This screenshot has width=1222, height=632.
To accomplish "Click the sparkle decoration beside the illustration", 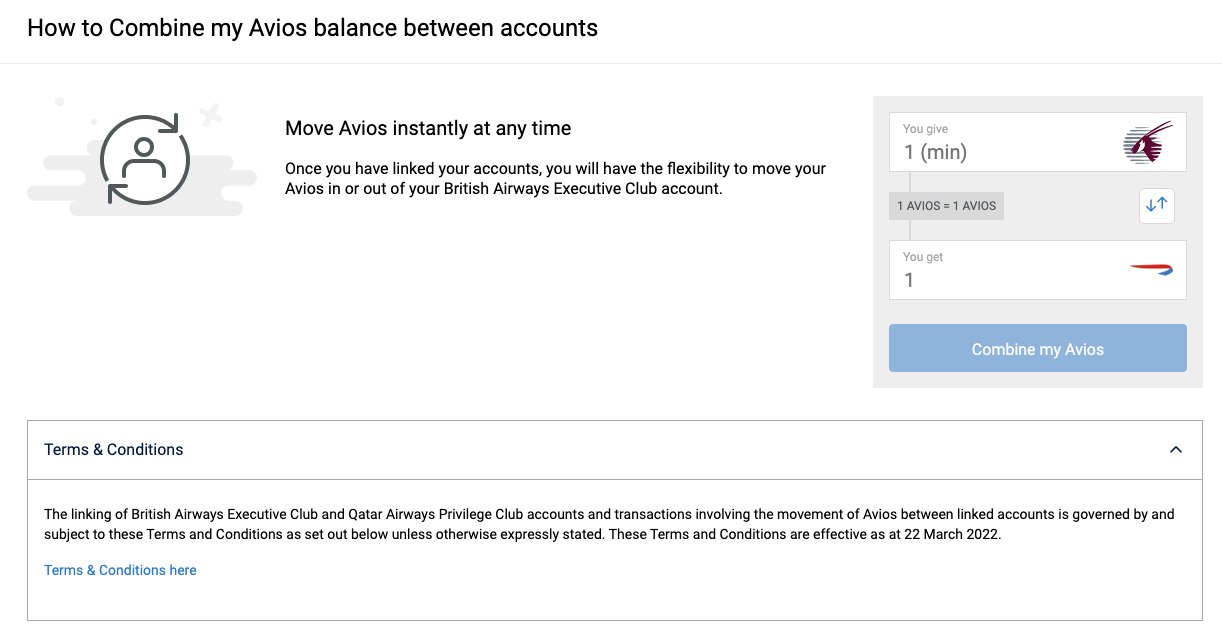I will (210, 115).
